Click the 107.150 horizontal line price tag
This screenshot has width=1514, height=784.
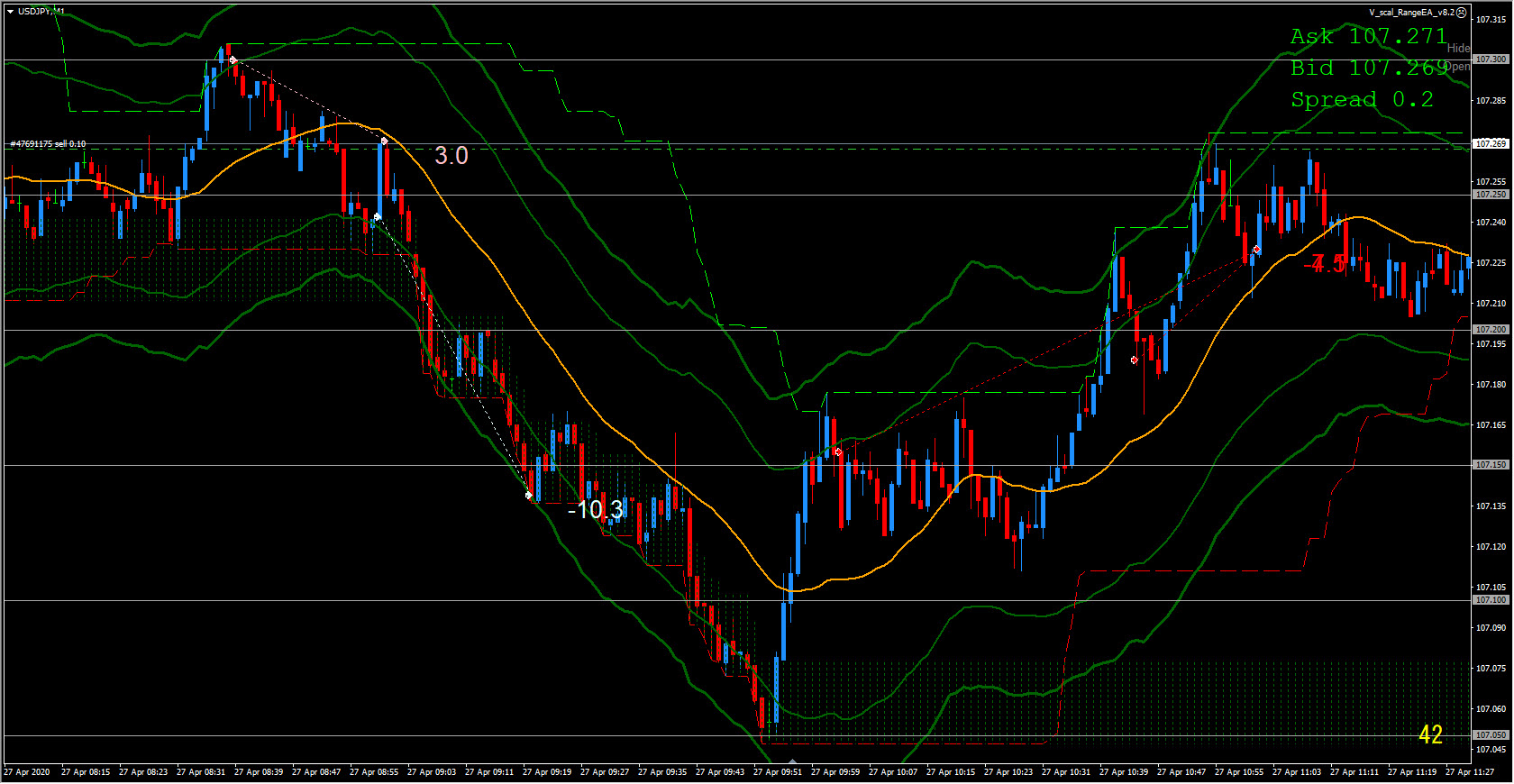pos(1491,465)
